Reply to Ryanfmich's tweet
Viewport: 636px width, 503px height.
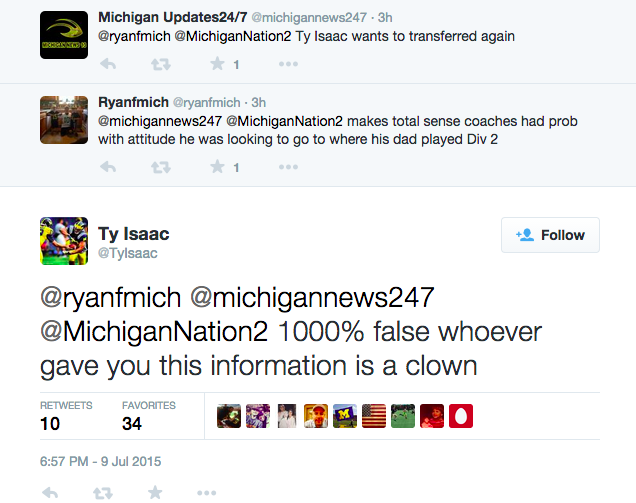109,167
